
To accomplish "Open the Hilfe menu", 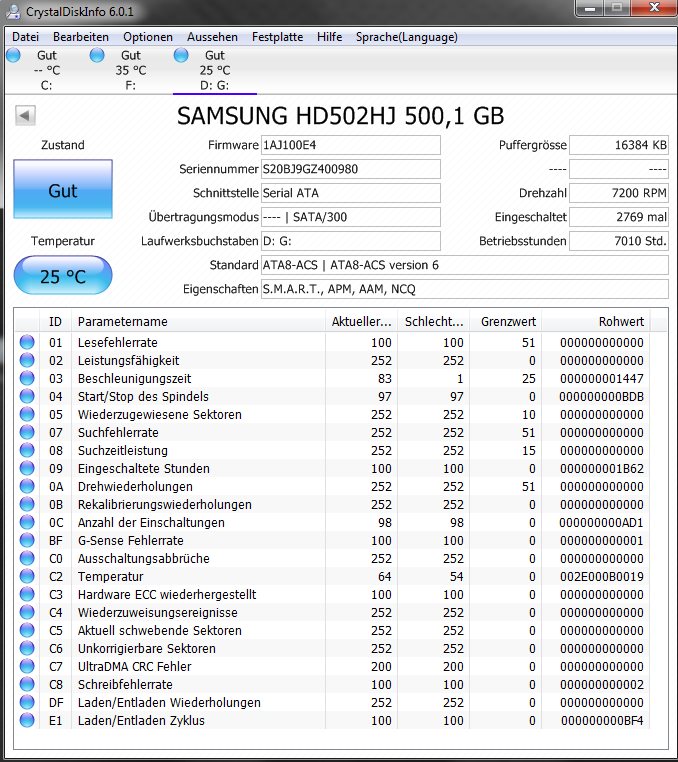I will [330, 37].
